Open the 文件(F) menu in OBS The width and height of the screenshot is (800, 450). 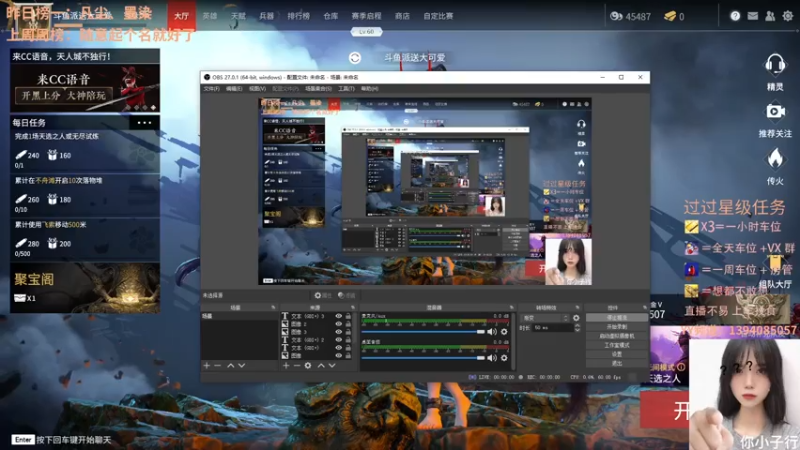(211, 89)
